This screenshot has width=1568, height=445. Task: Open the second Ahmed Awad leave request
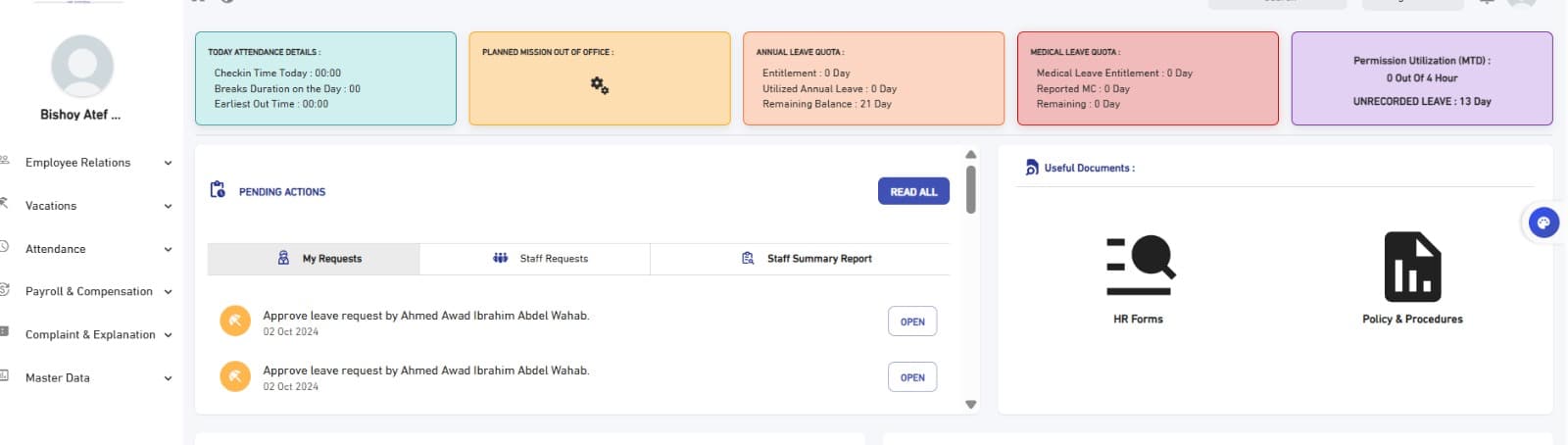point(911,377)
